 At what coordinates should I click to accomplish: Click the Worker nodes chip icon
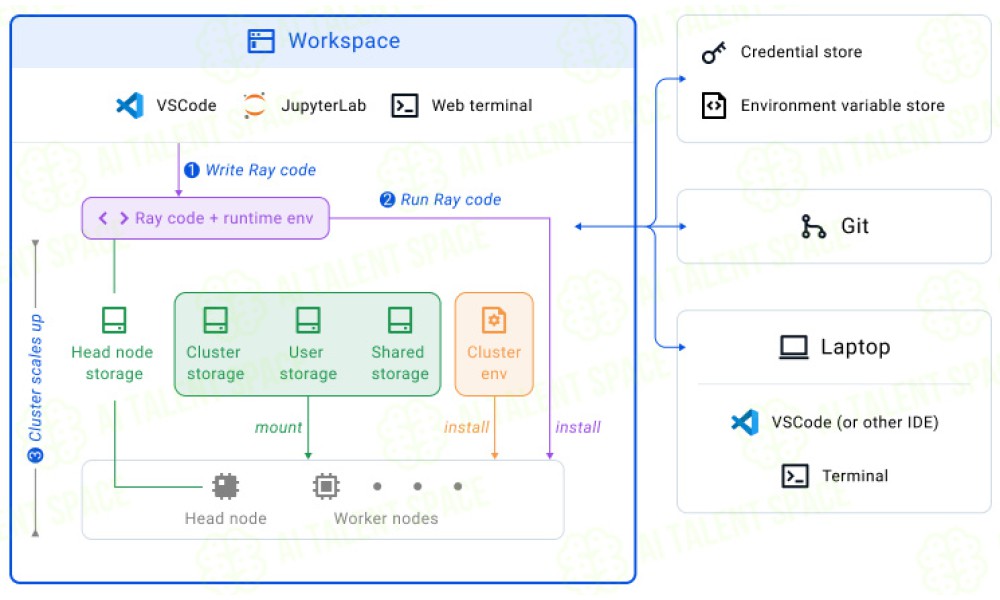(326, 487)
